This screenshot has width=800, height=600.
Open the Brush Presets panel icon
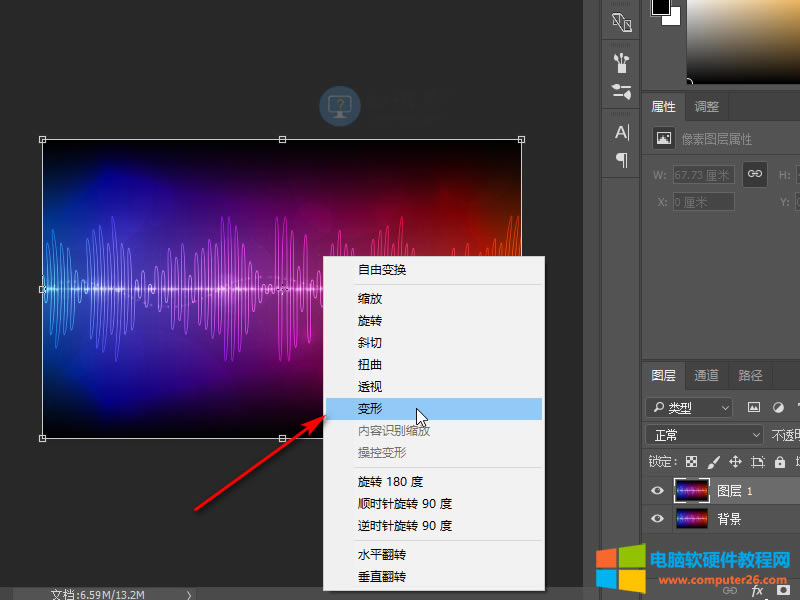point(621,63)
